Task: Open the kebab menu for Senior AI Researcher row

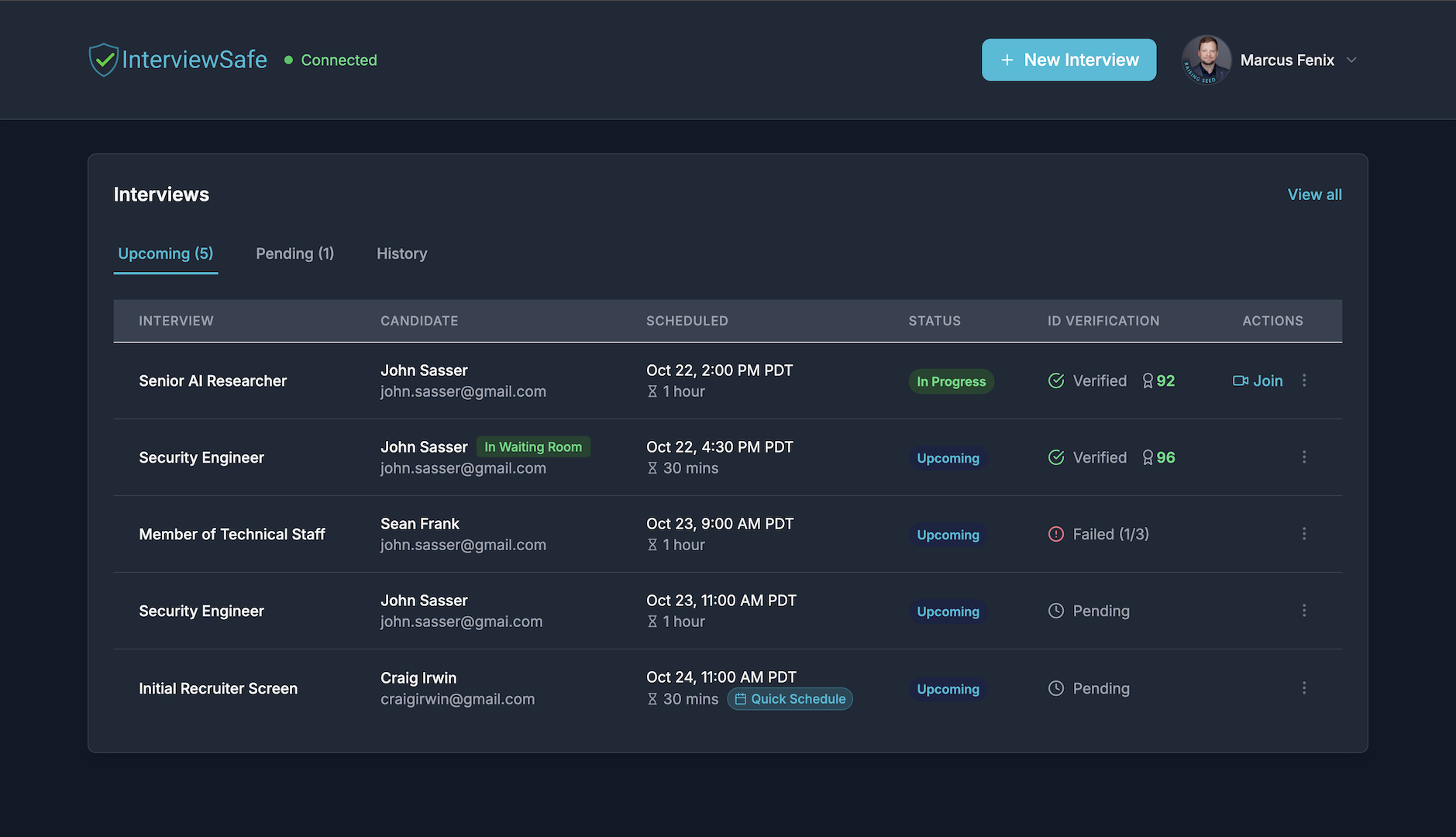Action: tap(1305, 381)
